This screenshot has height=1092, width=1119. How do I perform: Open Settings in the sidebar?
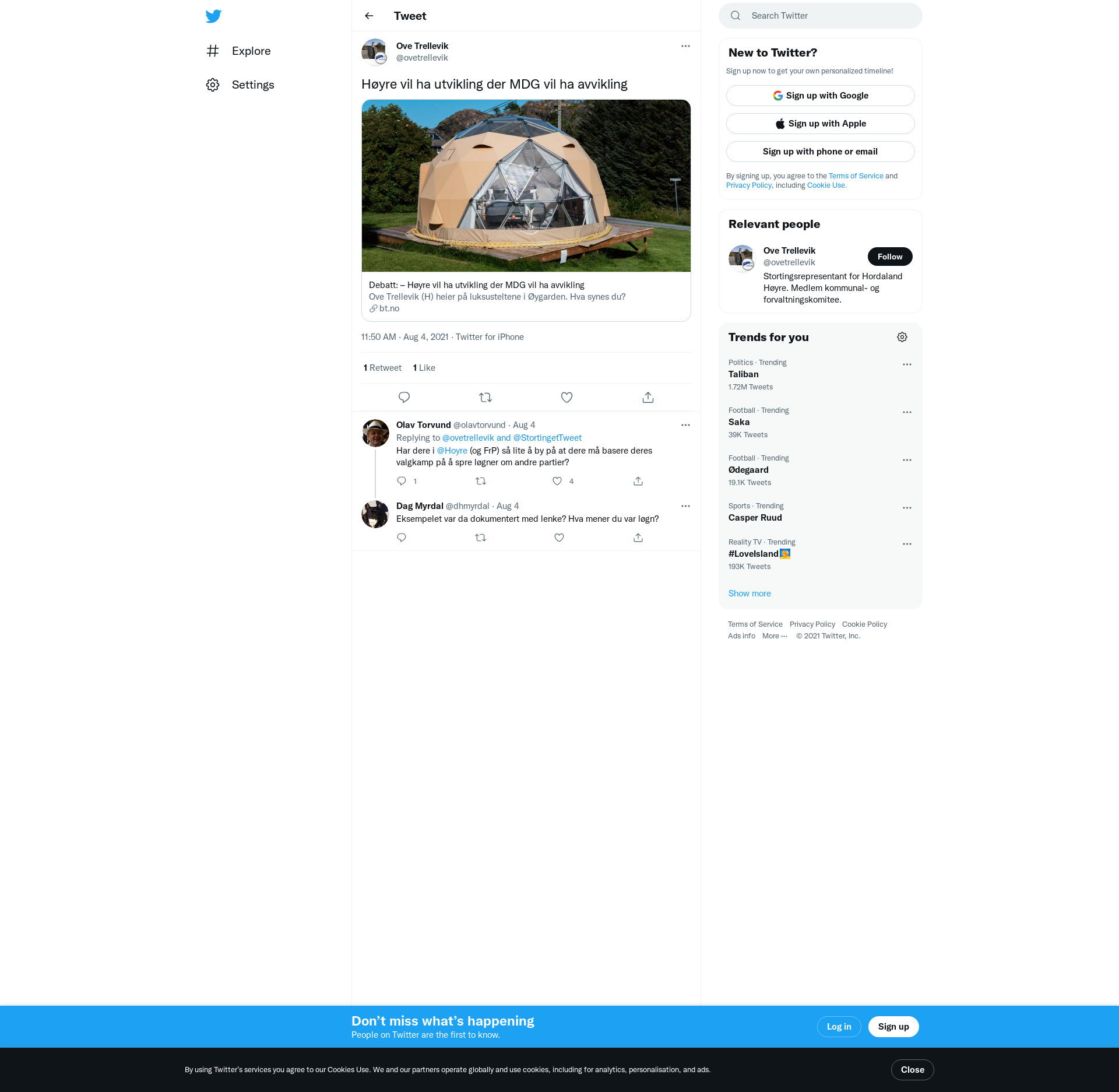click(x=252, y=85)
